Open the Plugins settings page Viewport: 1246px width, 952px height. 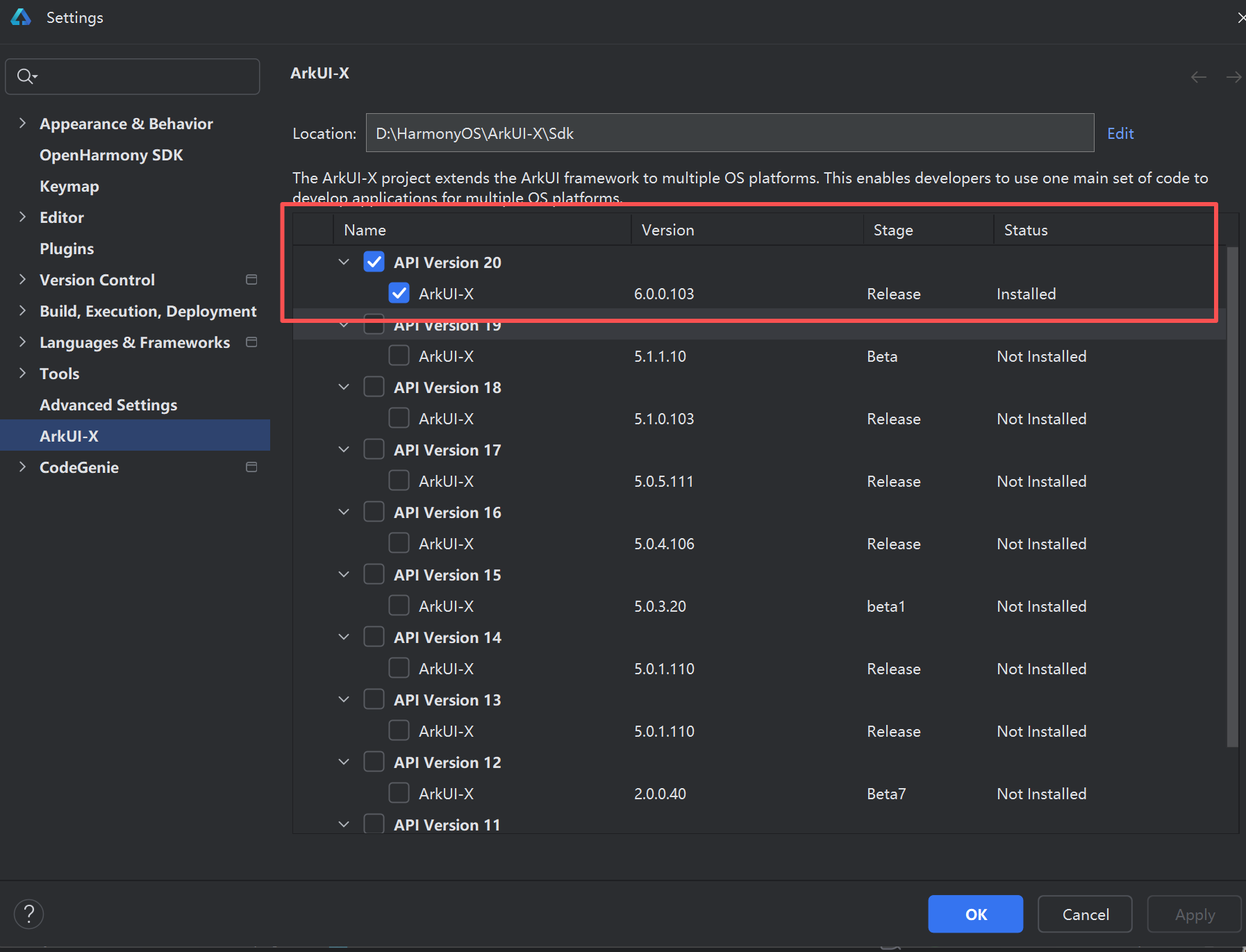pyautogui.click(x=67, y=249)
